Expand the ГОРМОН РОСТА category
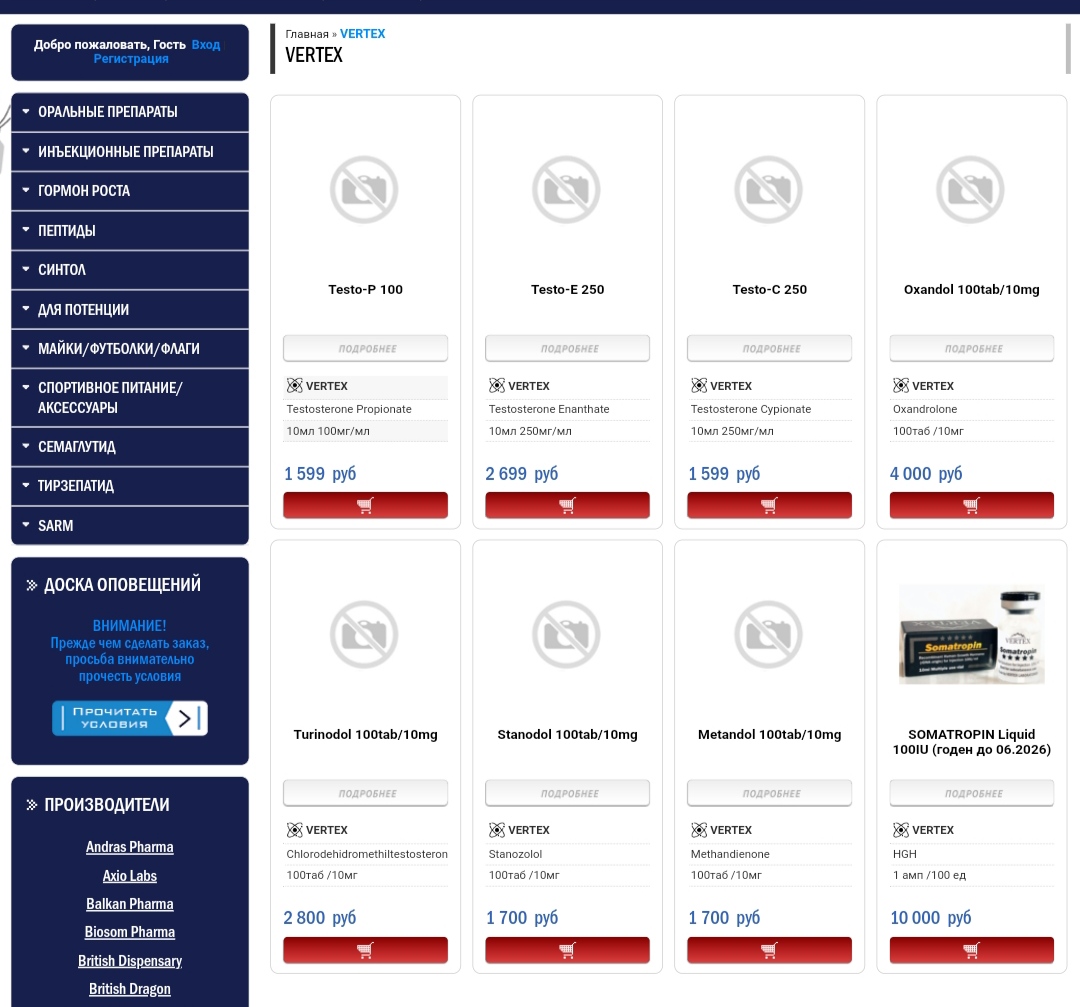 coord(129,191)
